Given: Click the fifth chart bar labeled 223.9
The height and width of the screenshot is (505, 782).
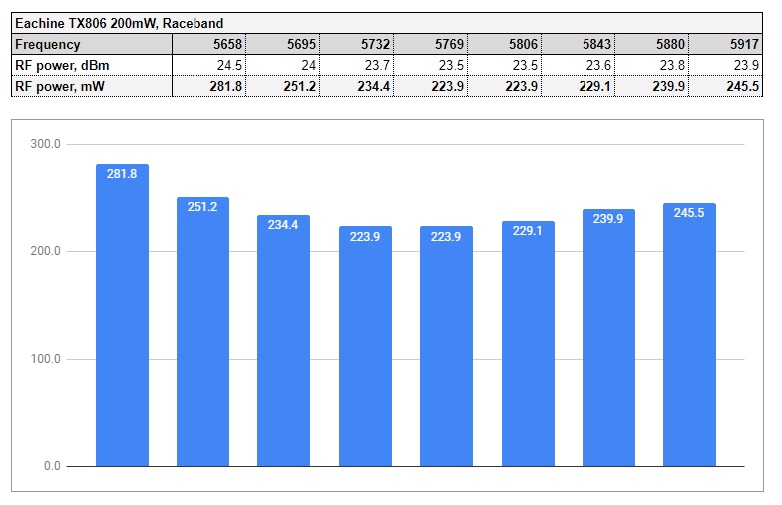Looking at the screenshot, I should pyautogui.click(x=446, y=346).
